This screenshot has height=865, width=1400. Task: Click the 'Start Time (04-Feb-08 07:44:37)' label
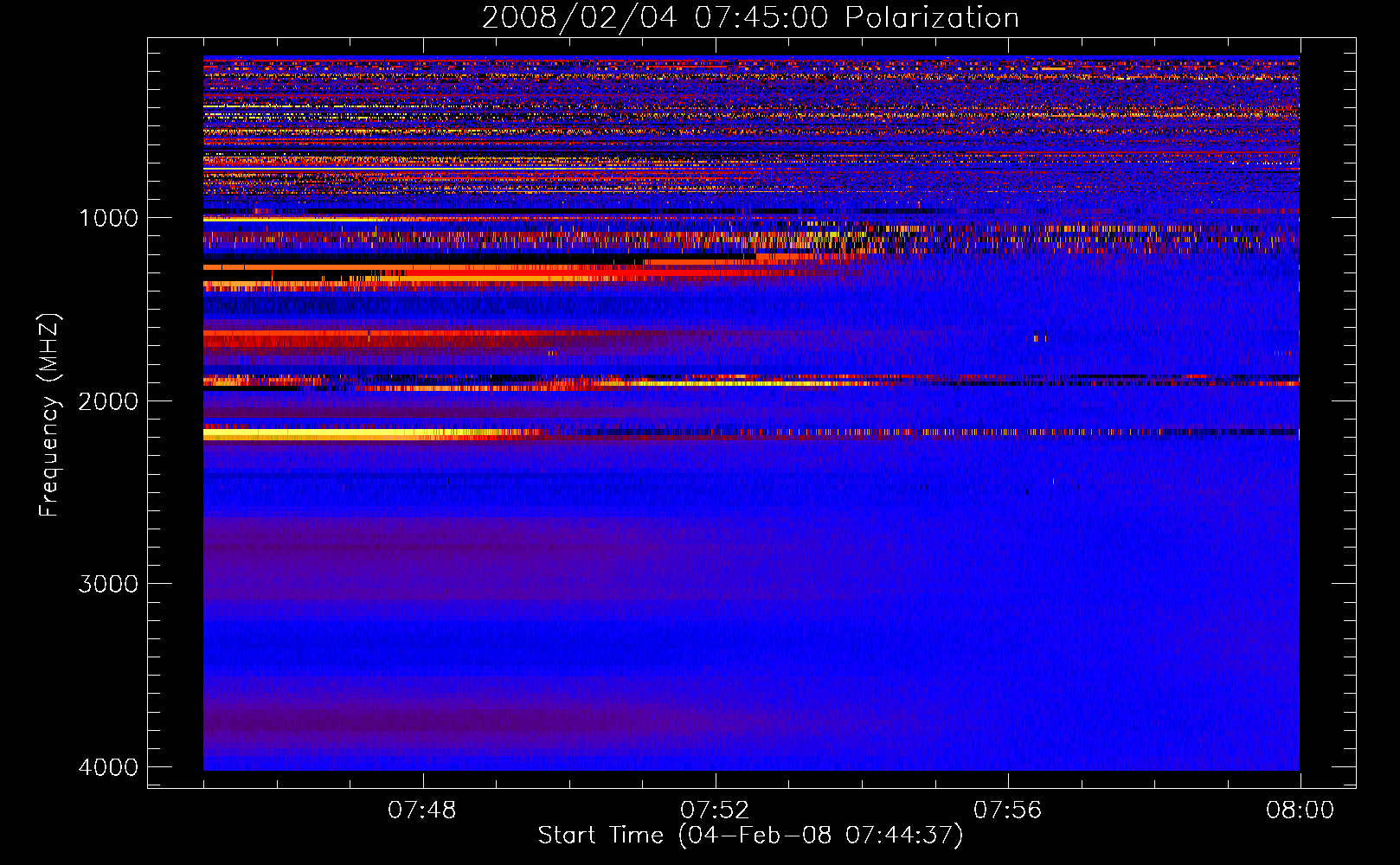pos(750,836)
